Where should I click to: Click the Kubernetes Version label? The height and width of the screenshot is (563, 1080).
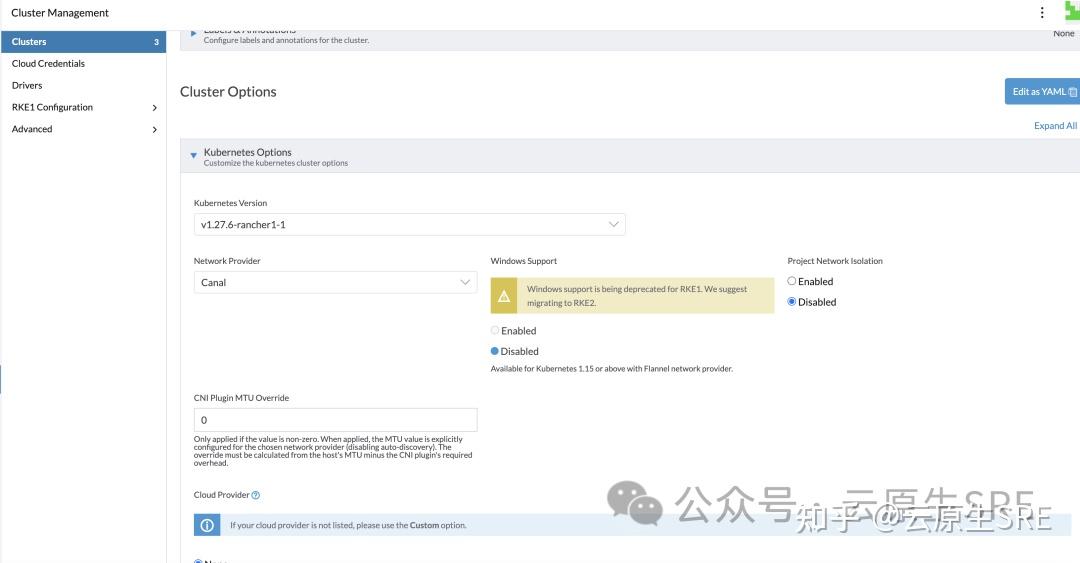pos(230,203)
